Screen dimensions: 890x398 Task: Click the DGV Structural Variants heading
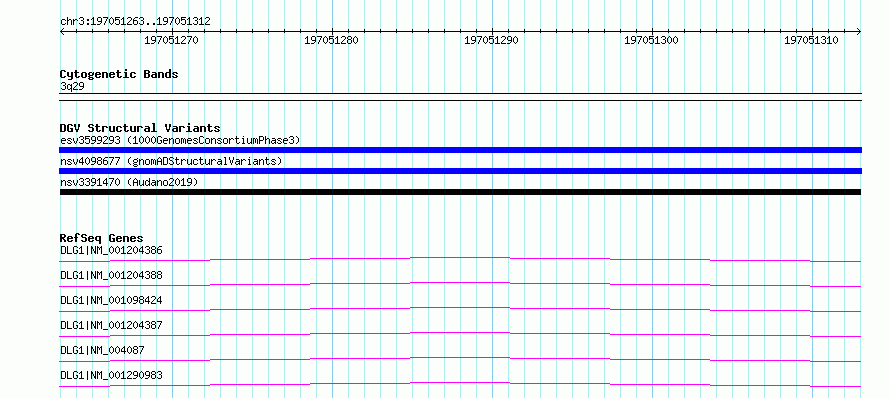coord(140,128)
